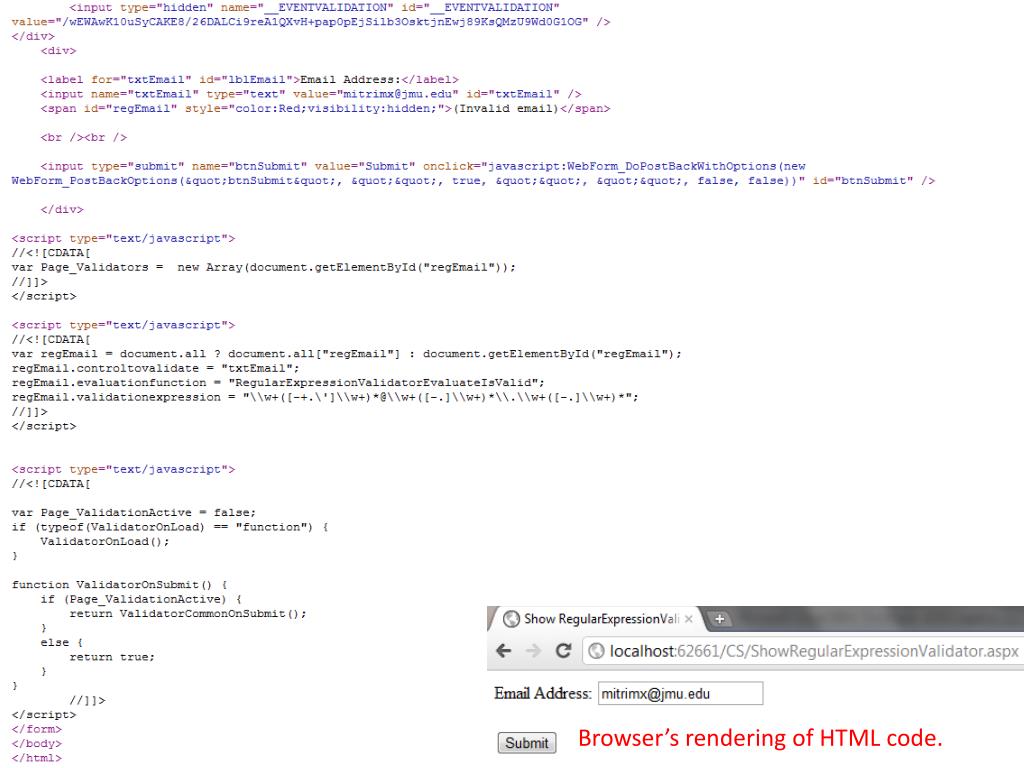Click the input name="txtEmail" code line
This screenshot has width=1024, height=768.
(x=311, y=94)
